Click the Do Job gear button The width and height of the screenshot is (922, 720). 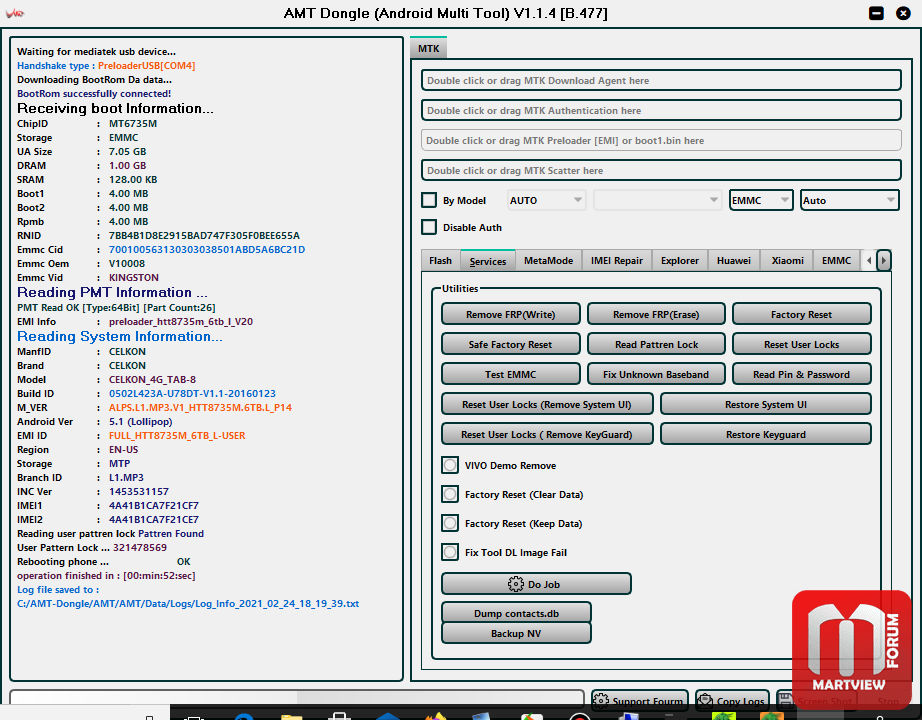tap(536, 584)
